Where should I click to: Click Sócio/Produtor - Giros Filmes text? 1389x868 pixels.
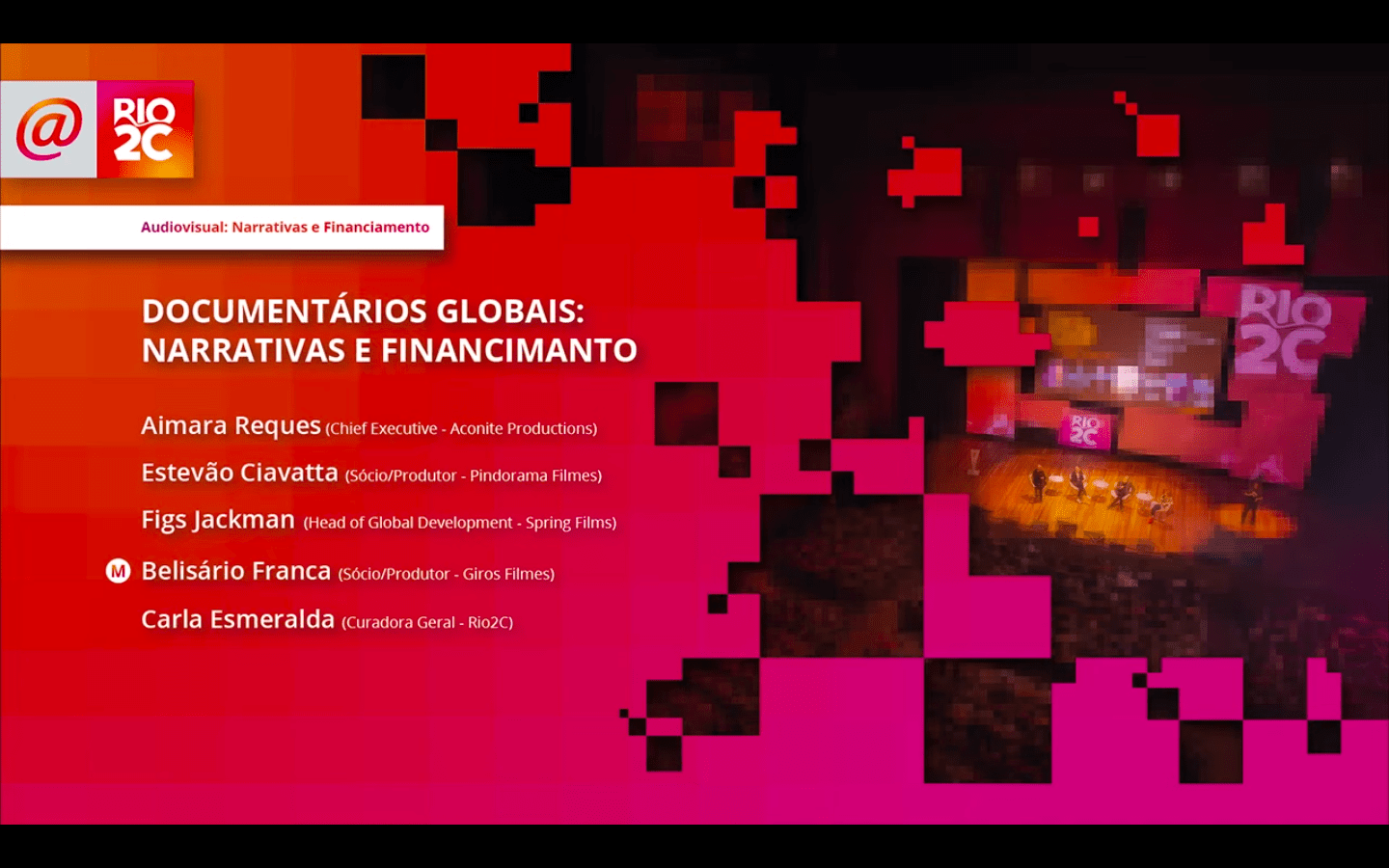(x=447, y=574)
